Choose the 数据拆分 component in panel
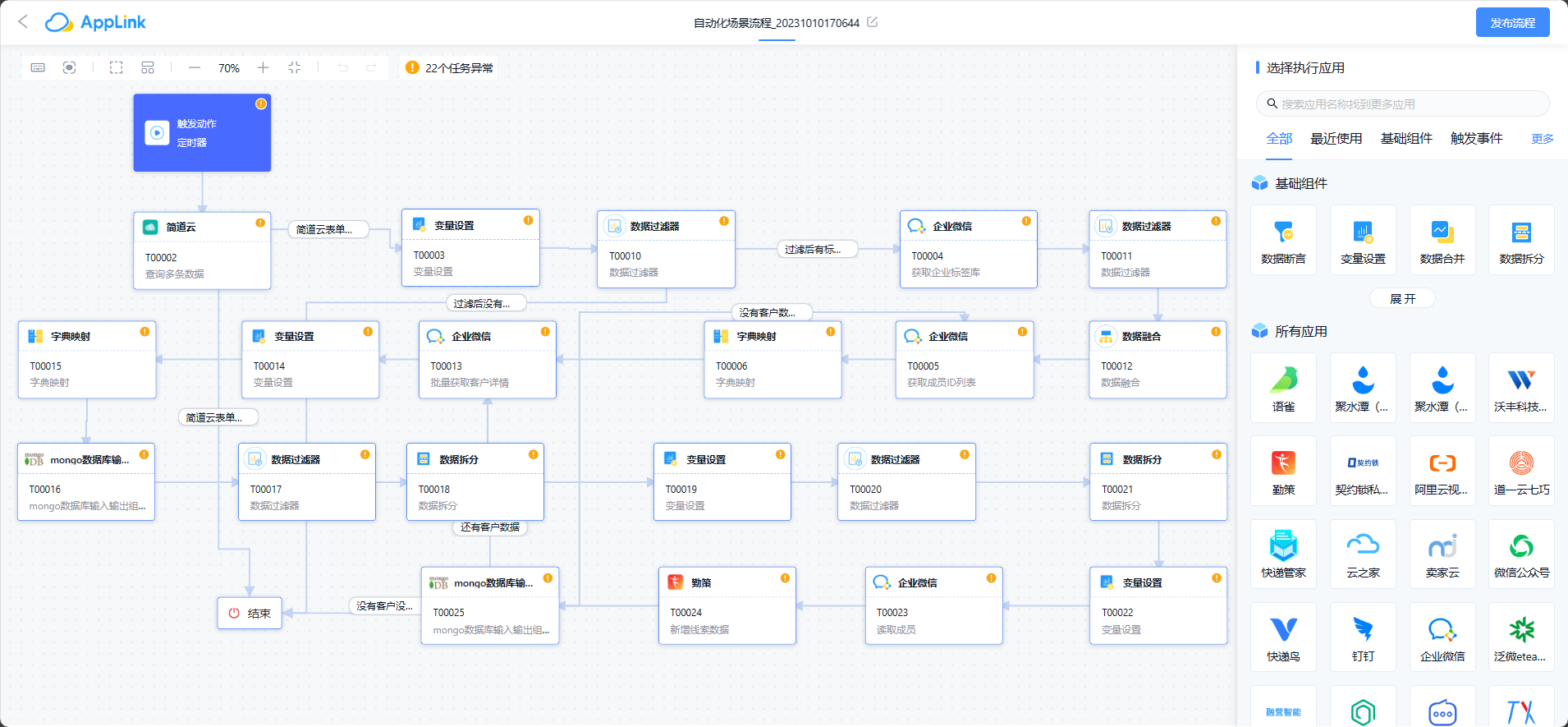This screenshot has height=727, width=1568. point(1521,240)
